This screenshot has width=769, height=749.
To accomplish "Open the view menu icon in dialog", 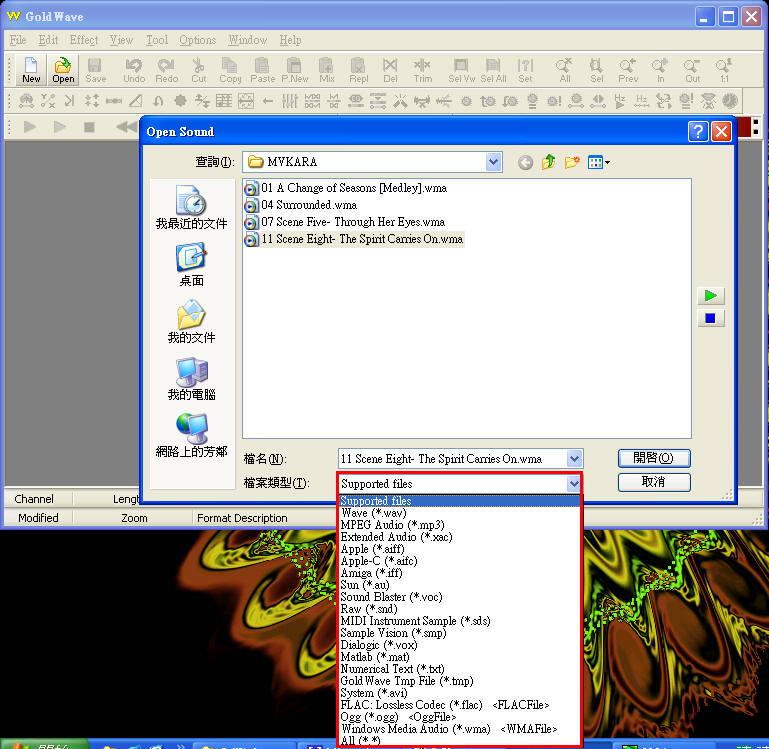I will point(599,162).
